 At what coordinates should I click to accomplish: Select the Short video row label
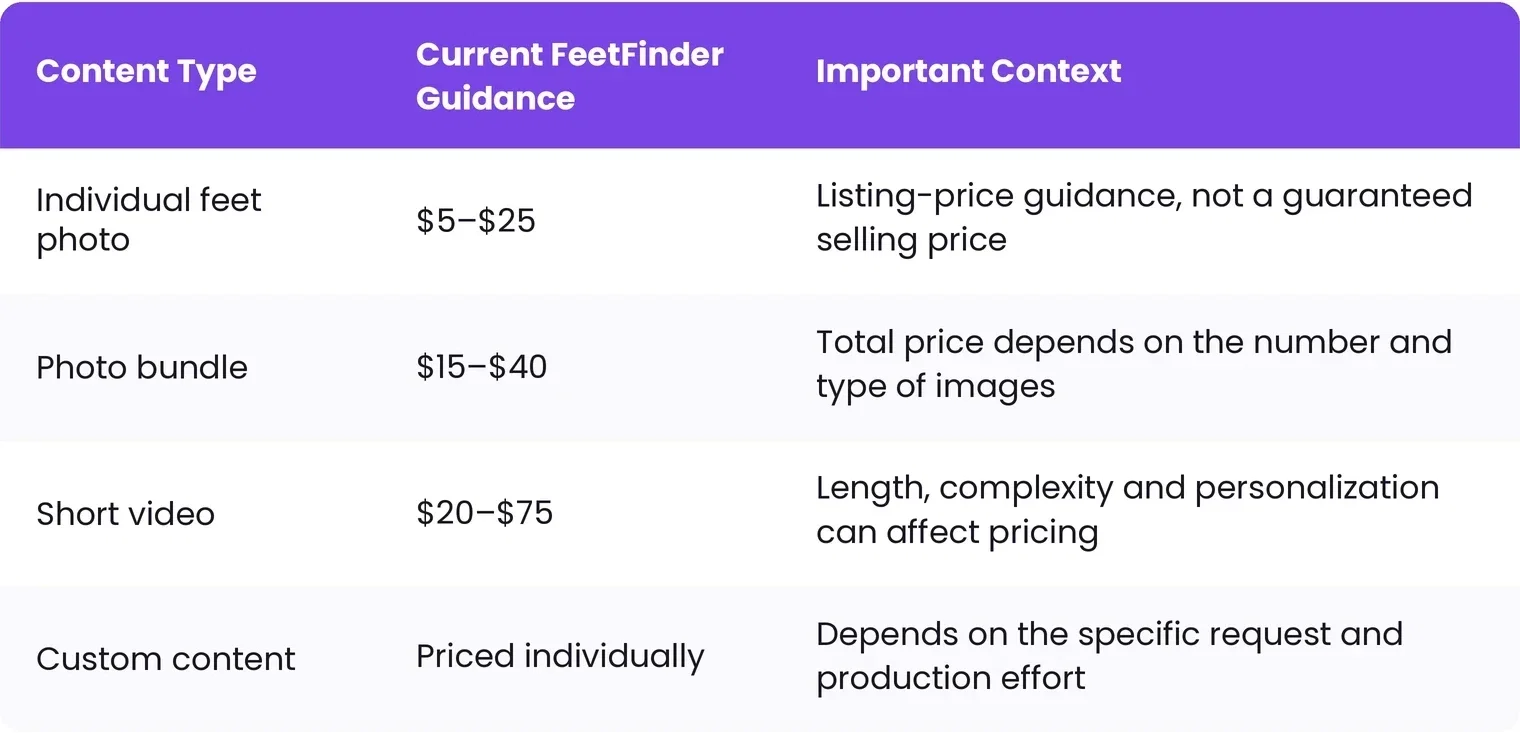(125, 514)
